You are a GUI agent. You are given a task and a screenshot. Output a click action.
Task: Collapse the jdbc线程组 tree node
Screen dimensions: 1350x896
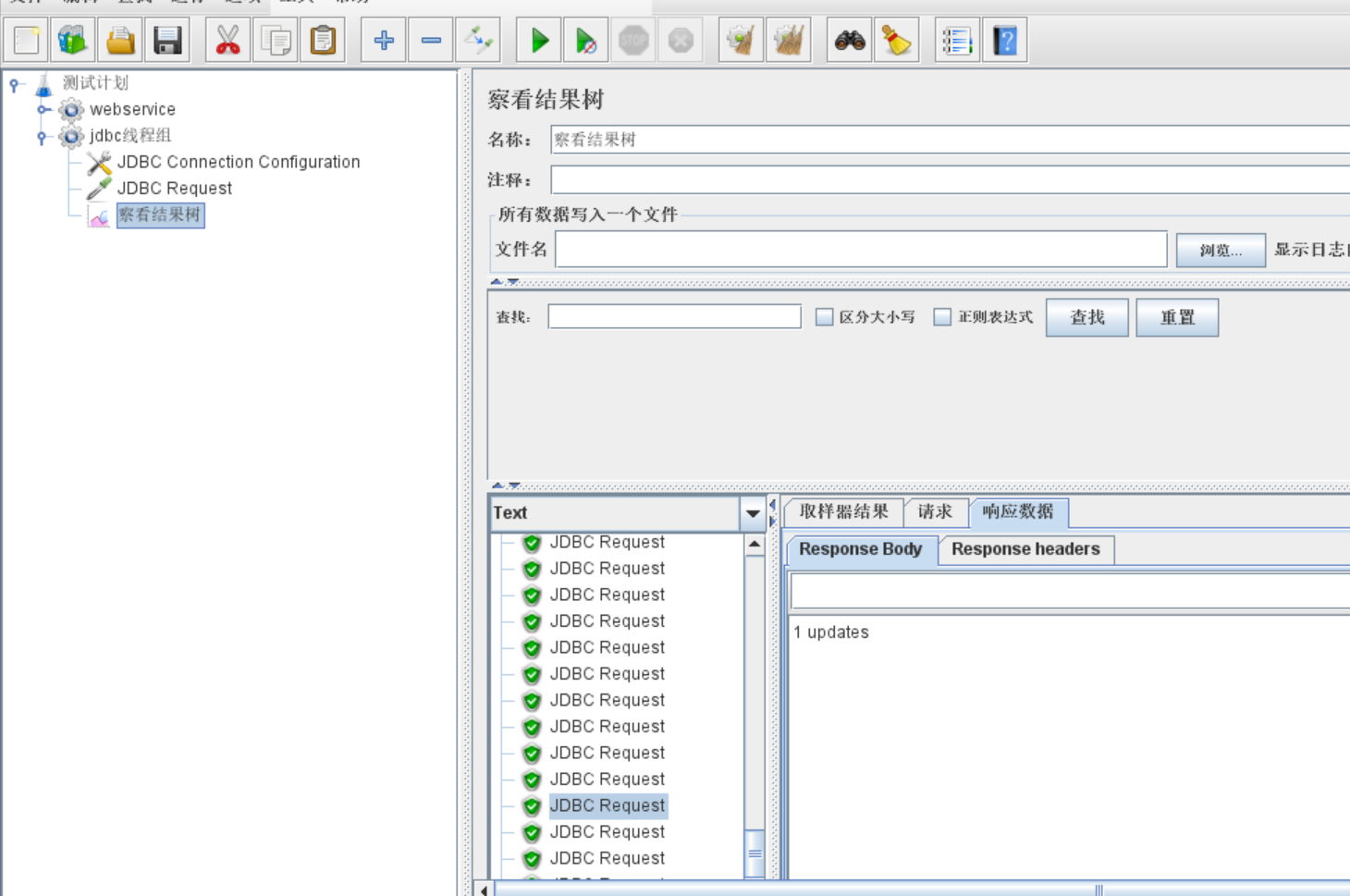(x=43, y=137)
